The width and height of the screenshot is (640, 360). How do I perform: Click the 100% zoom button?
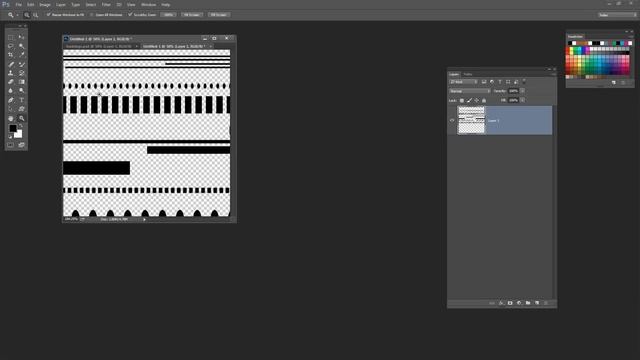pyautogui.click(x=168, y=15)
